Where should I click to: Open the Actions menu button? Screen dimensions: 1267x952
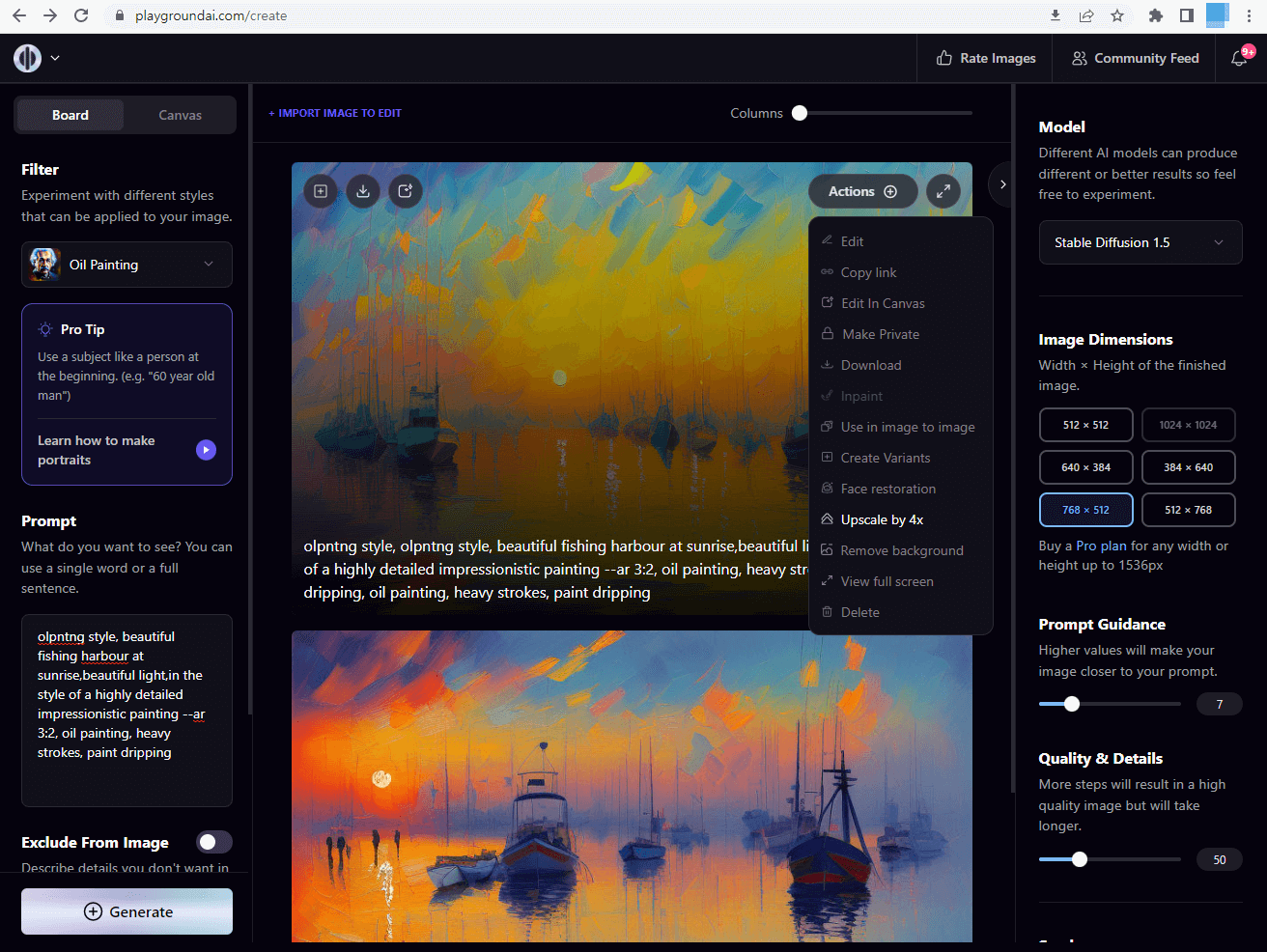862,191
